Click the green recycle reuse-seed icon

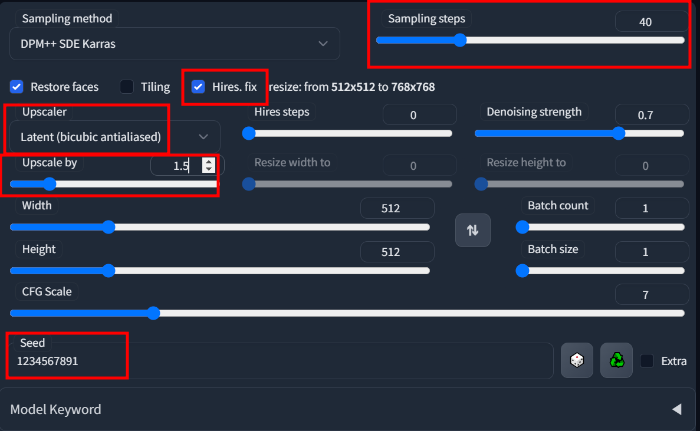(x=617, y=360)
